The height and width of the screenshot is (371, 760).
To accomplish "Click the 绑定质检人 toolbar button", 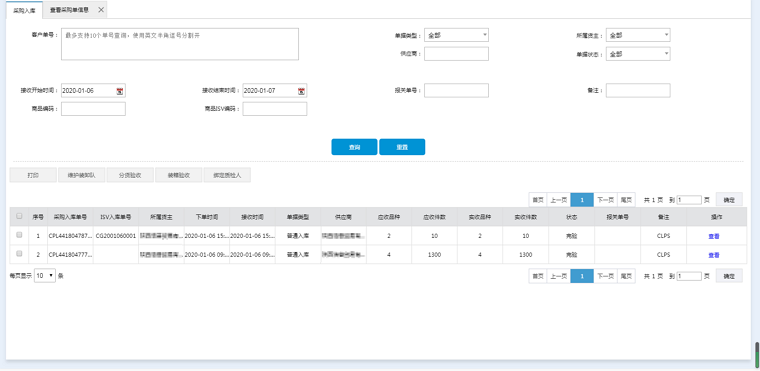I will (227, 176).
